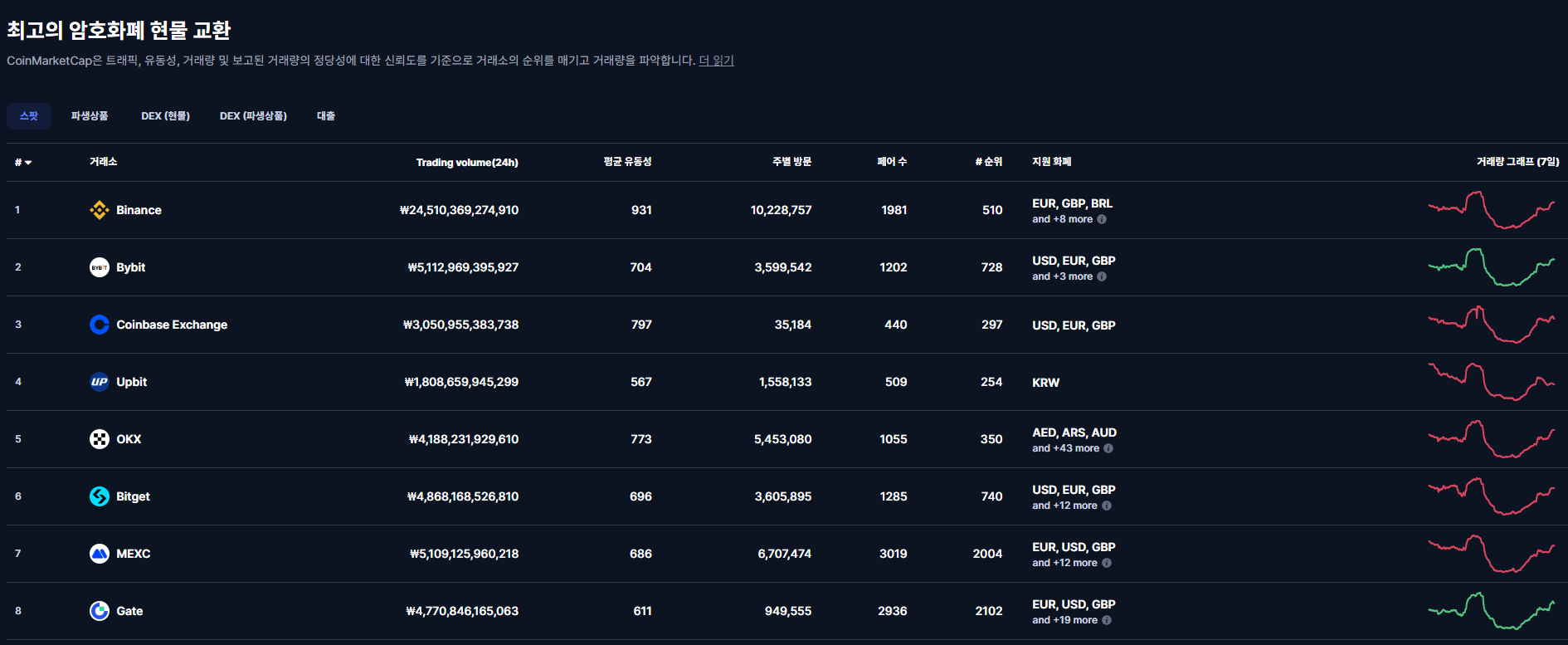Click Coinbase's weekly visits 35,184
This screenshot has width=1568, height=645.
(793, 325)
